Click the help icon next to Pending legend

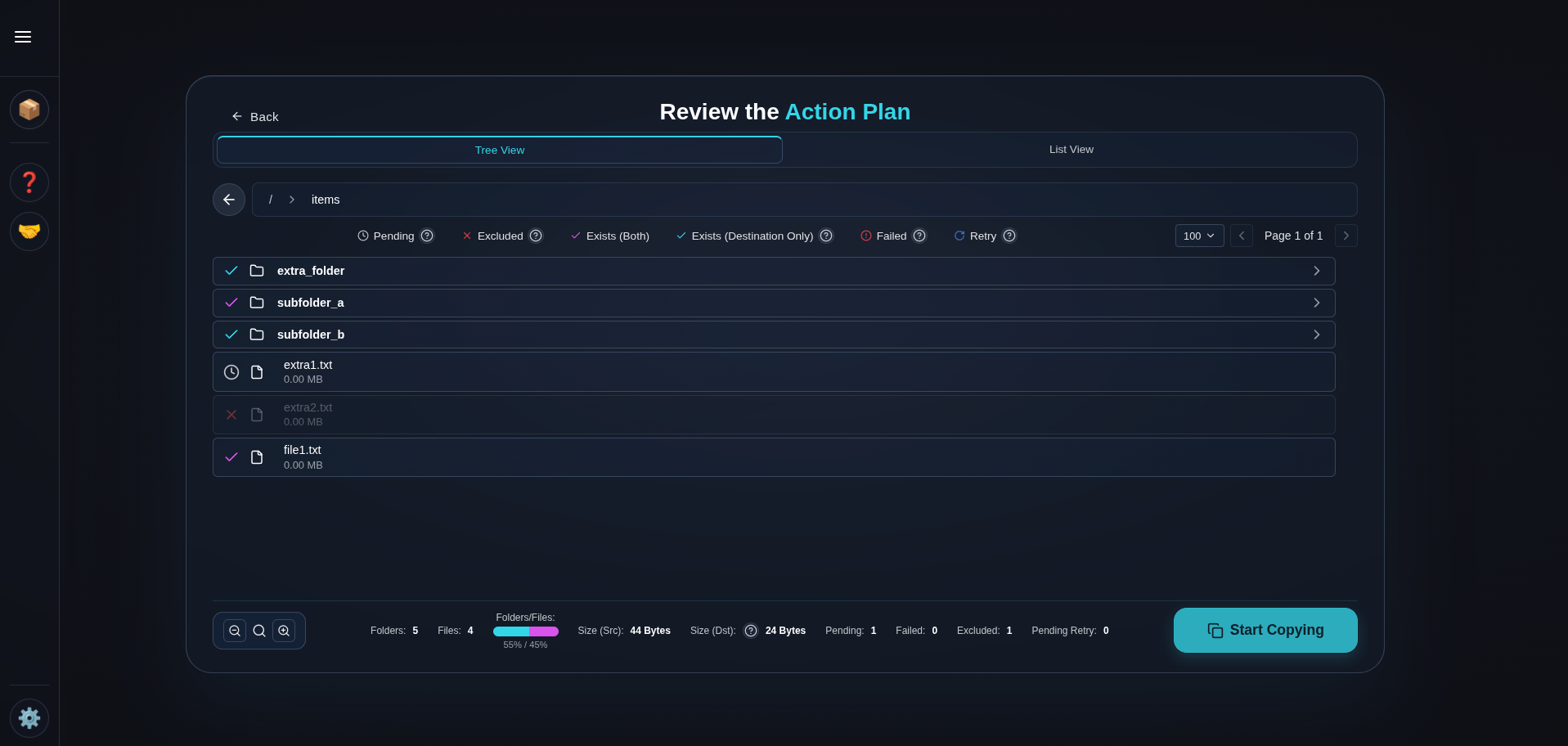pyautogui.click(x=426, y=236)
